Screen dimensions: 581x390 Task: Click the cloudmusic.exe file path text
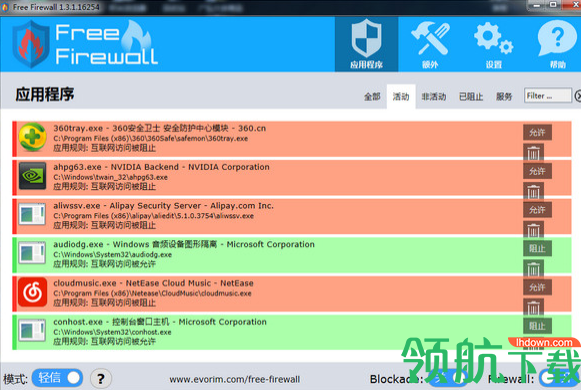point(152,293)
